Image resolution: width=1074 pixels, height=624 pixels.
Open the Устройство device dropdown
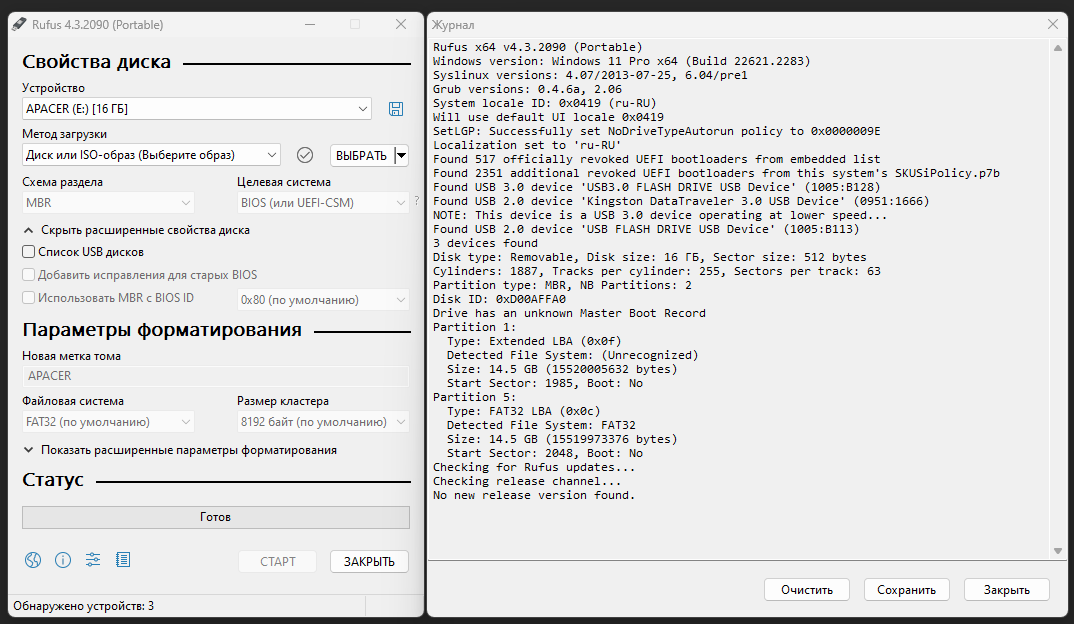[x=197, y=109]
